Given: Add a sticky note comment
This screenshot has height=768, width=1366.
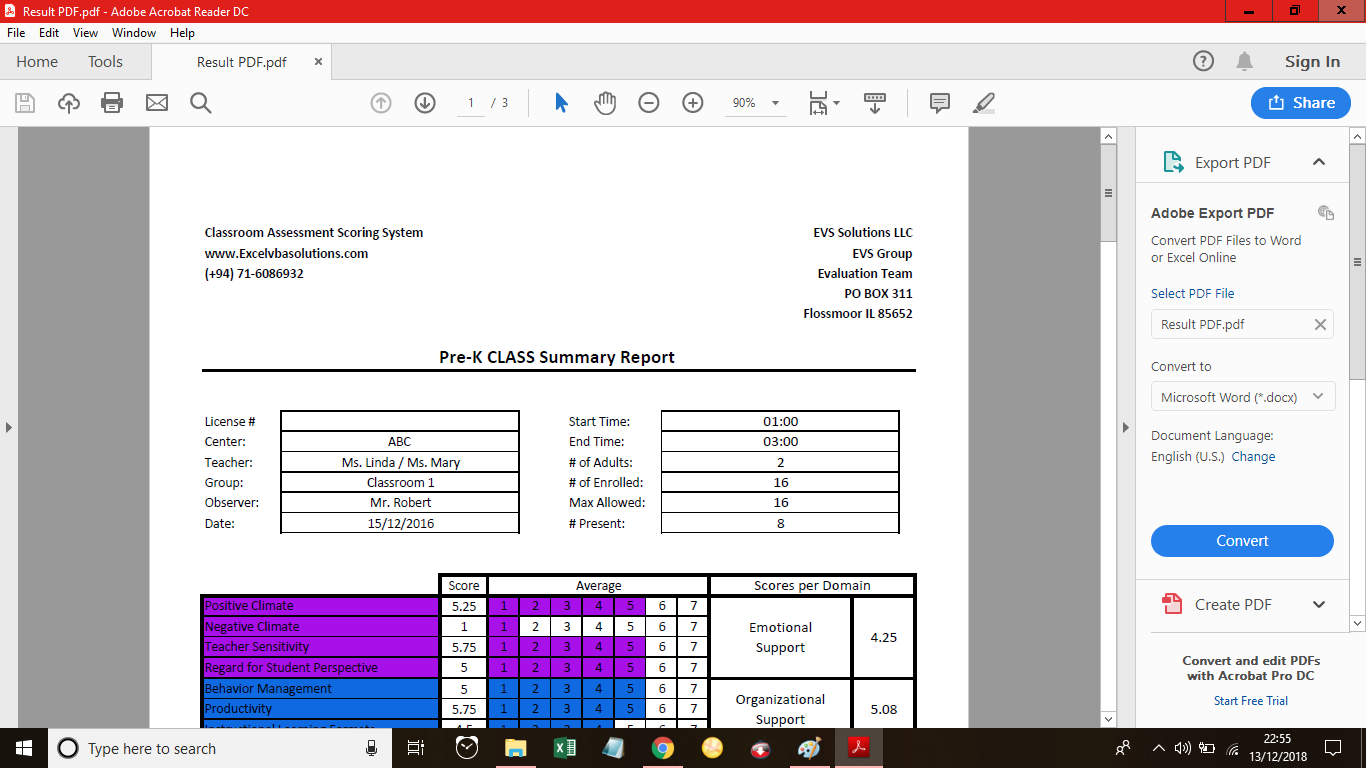Looking at the screenshot, I should point(939,102).
